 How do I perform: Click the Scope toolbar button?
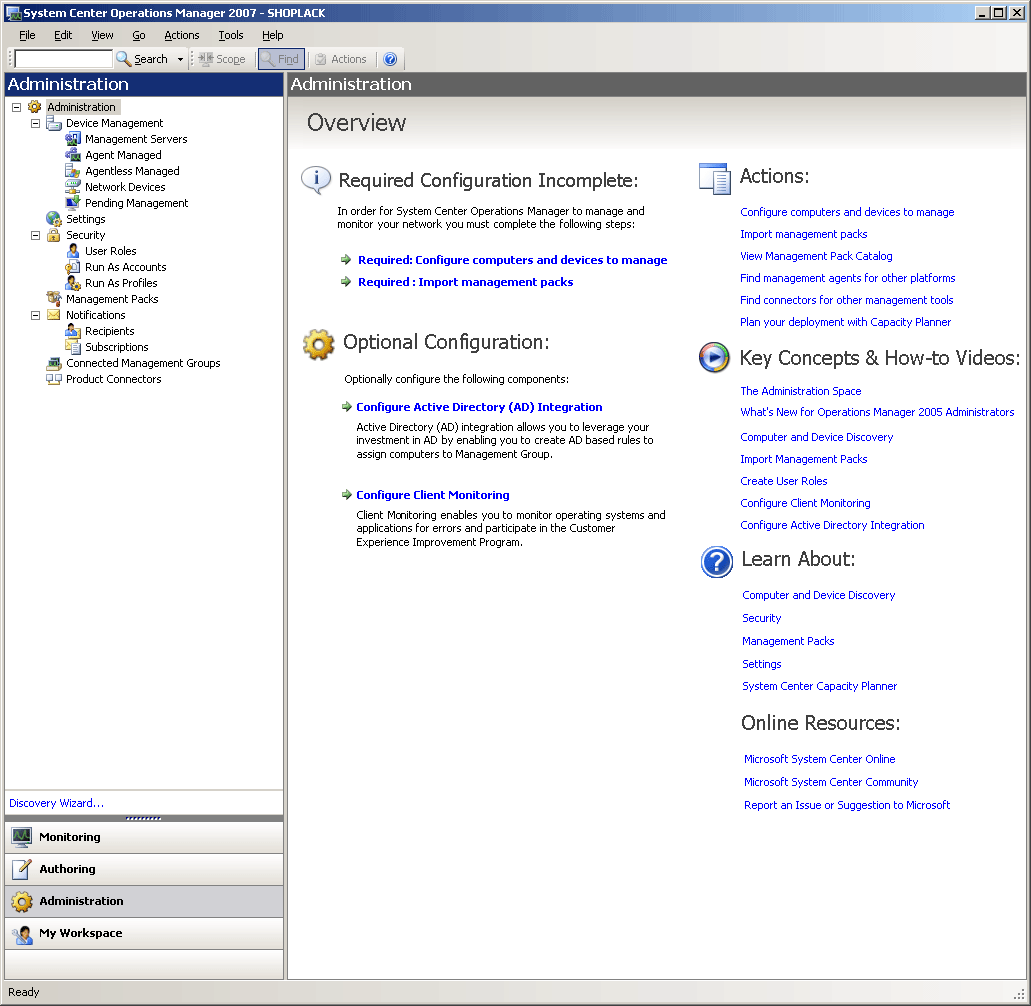[222, 59]
